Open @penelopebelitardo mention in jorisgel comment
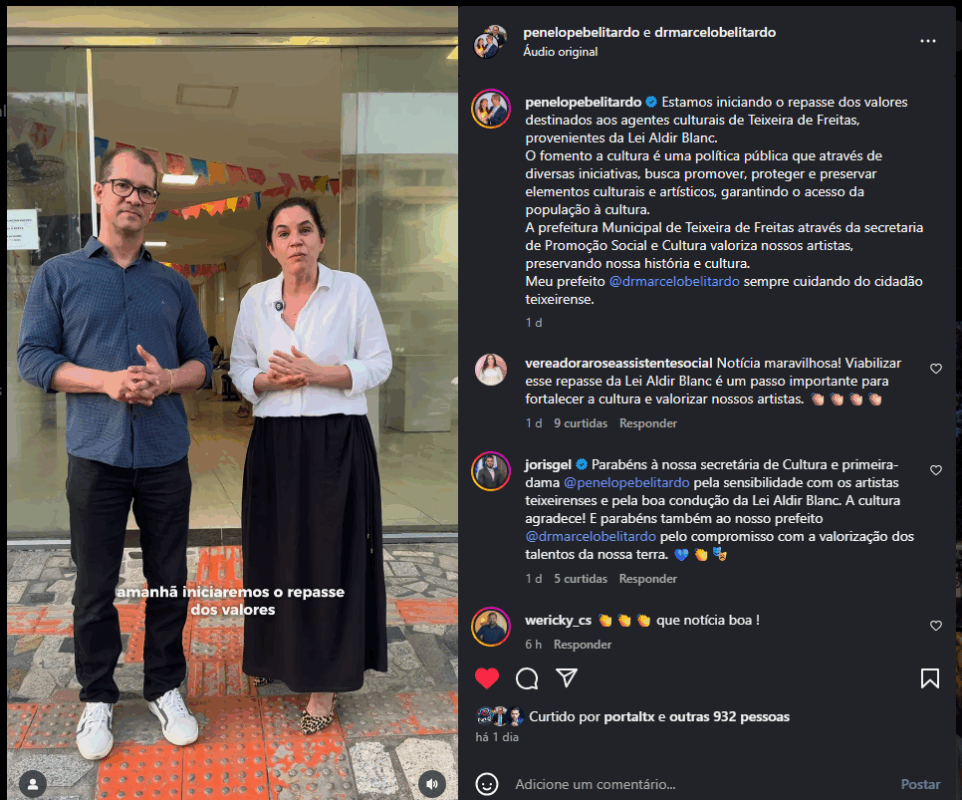 tap(626, 483)
